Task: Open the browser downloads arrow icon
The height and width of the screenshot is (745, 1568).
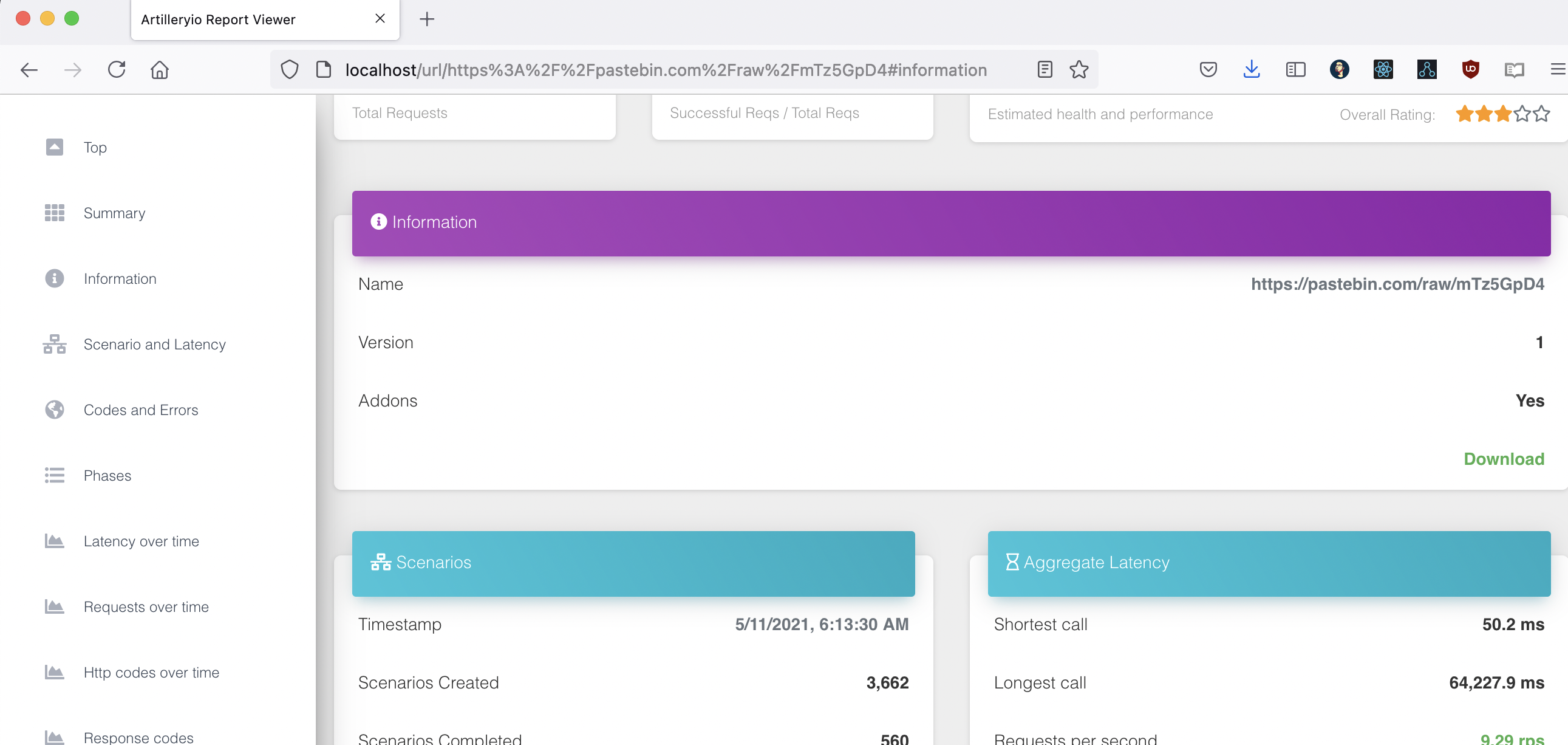Action: [x=1252, y=69]
